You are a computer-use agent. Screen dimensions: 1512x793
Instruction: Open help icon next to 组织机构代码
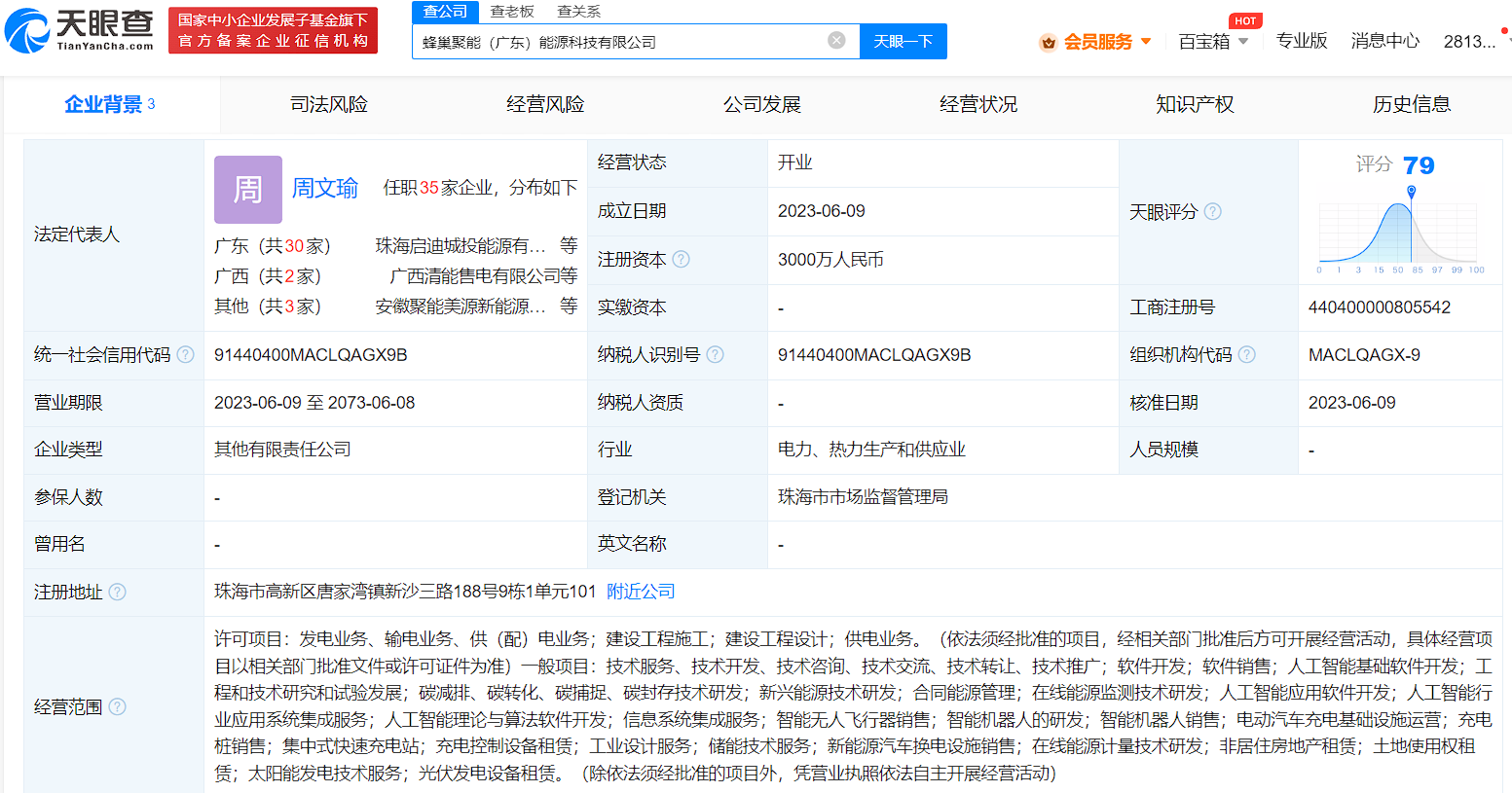click(x=1246, y=354)
